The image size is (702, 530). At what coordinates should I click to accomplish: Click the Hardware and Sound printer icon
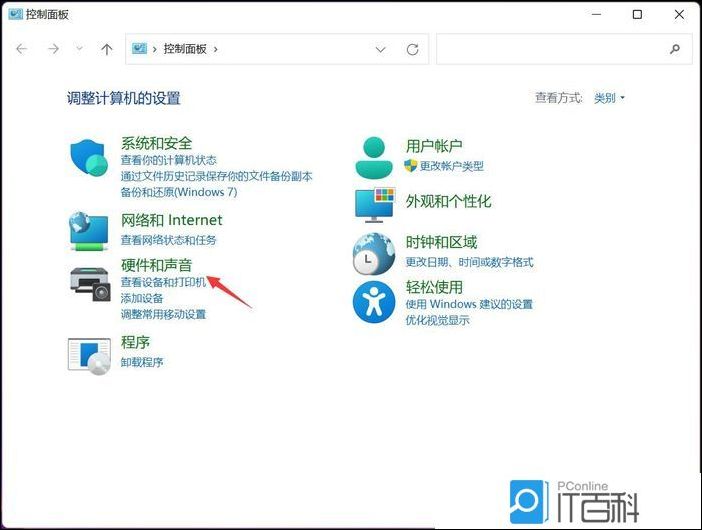click(x=89, y=283)
